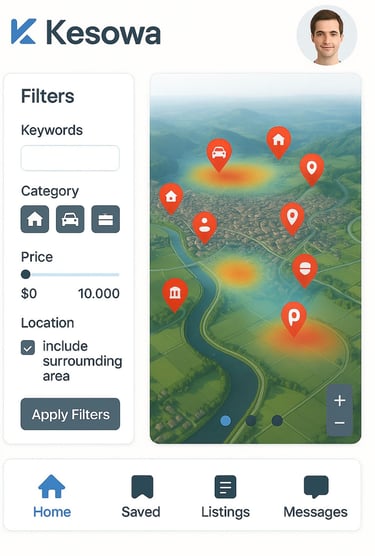Switch to the Listings tab
Screen dimensions: 375x556
[225, 497]
